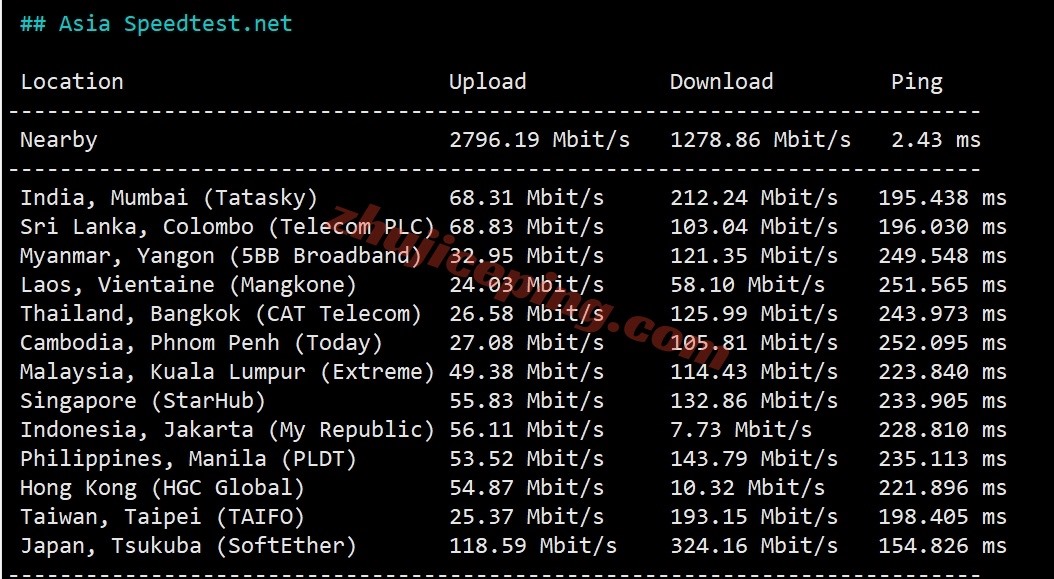1054x579 pixels.
Task: Click the Download column header
Action: pyautogui.click(x=721, y=82)
